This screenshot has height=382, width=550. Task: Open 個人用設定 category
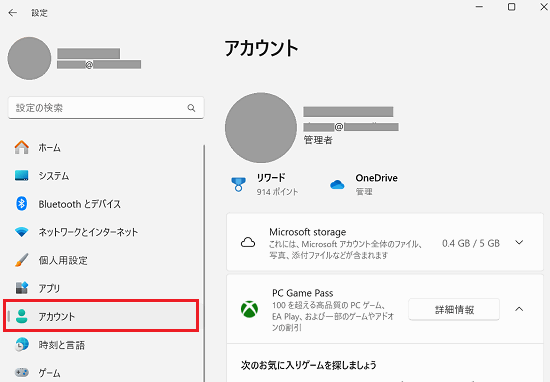coord(63,260)
